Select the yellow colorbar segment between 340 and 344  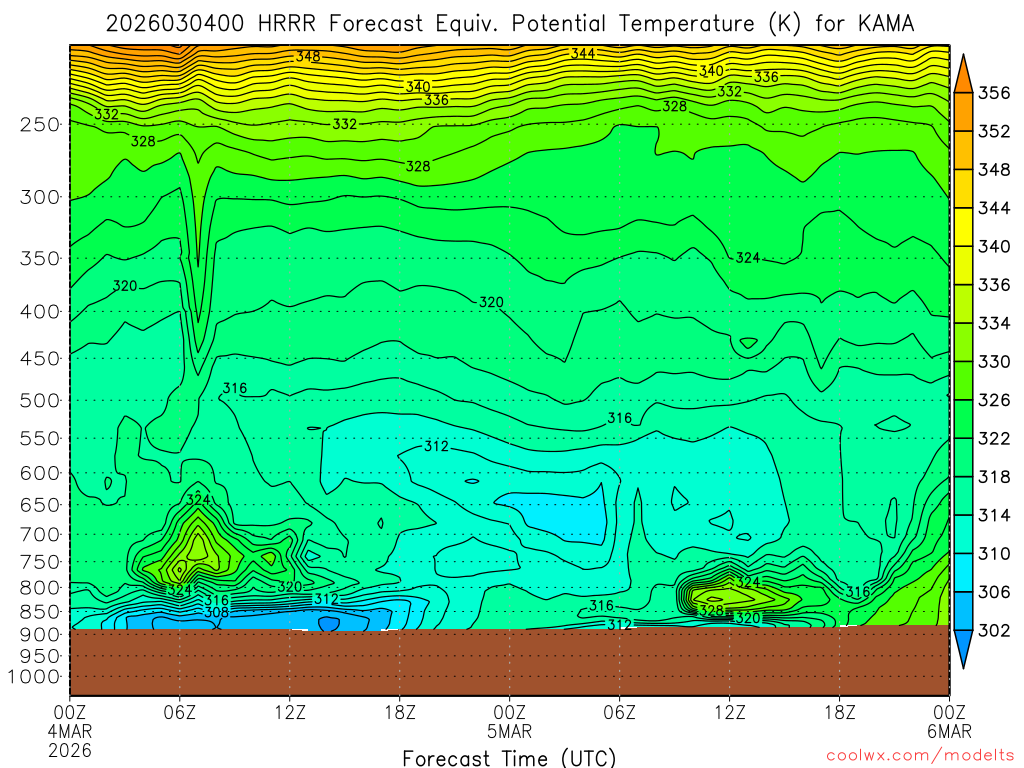pyautogui.click(x=963, y=227)
